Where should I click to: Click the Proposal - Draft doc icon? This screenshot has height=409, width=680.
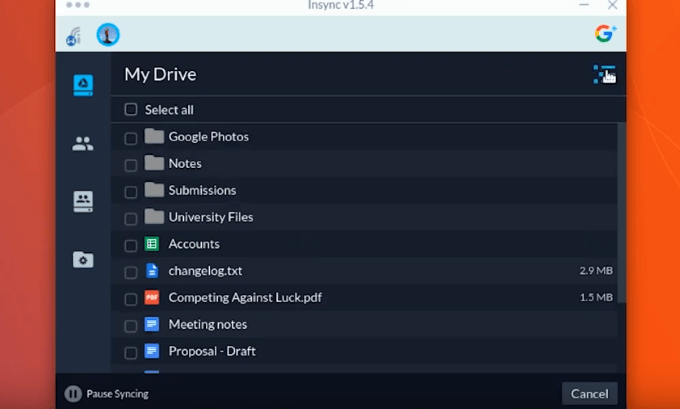point(152,351)
